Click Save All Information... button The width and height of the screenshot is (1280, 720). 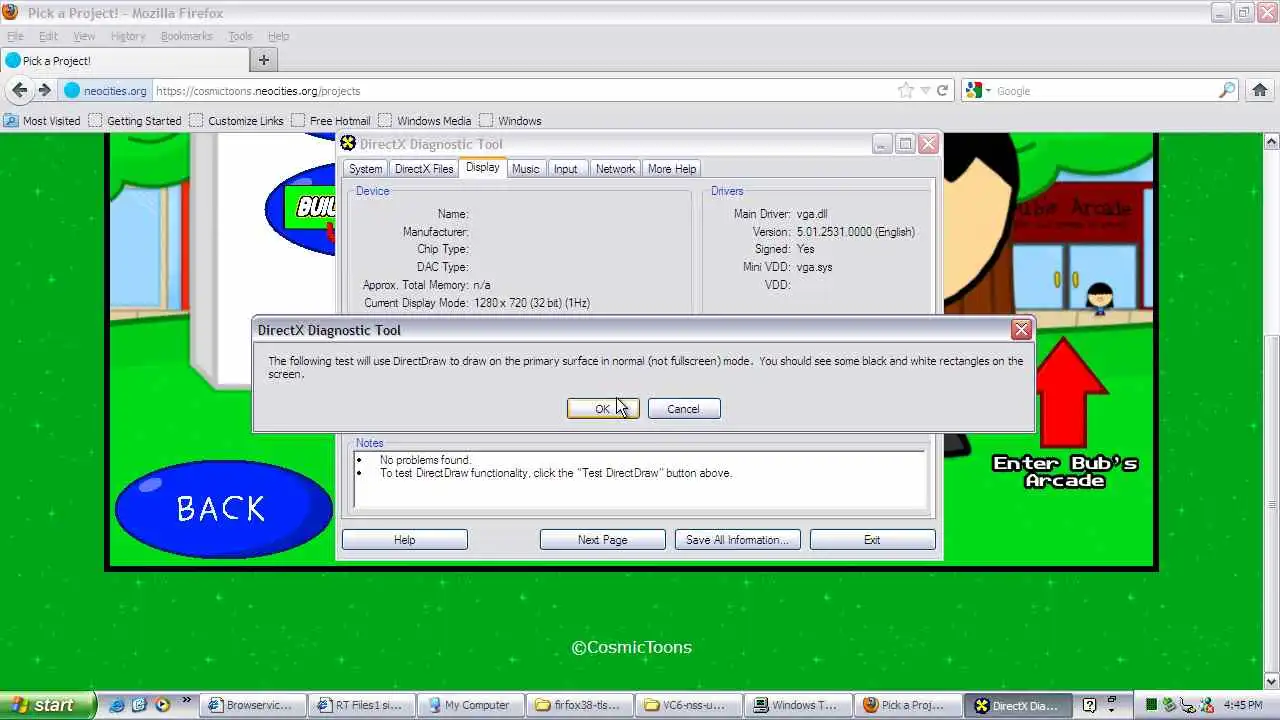coord(737,540)
